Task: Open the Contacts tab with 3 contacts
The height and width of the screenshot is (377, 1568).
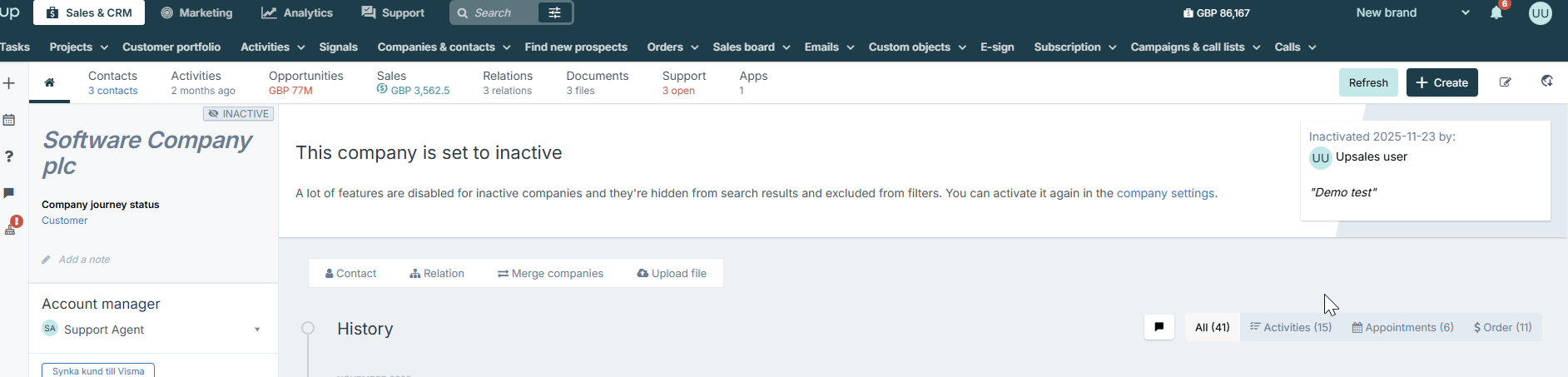Action: (x=113, y=82)
